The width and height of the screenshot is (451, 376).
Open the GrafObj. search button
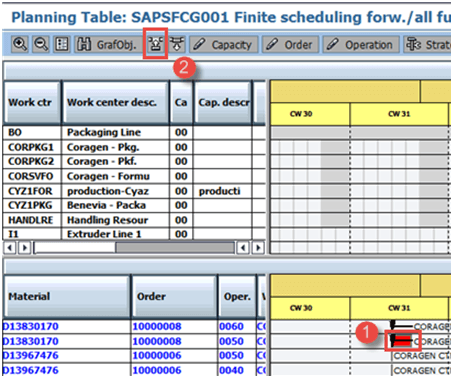tap(108, 44)
